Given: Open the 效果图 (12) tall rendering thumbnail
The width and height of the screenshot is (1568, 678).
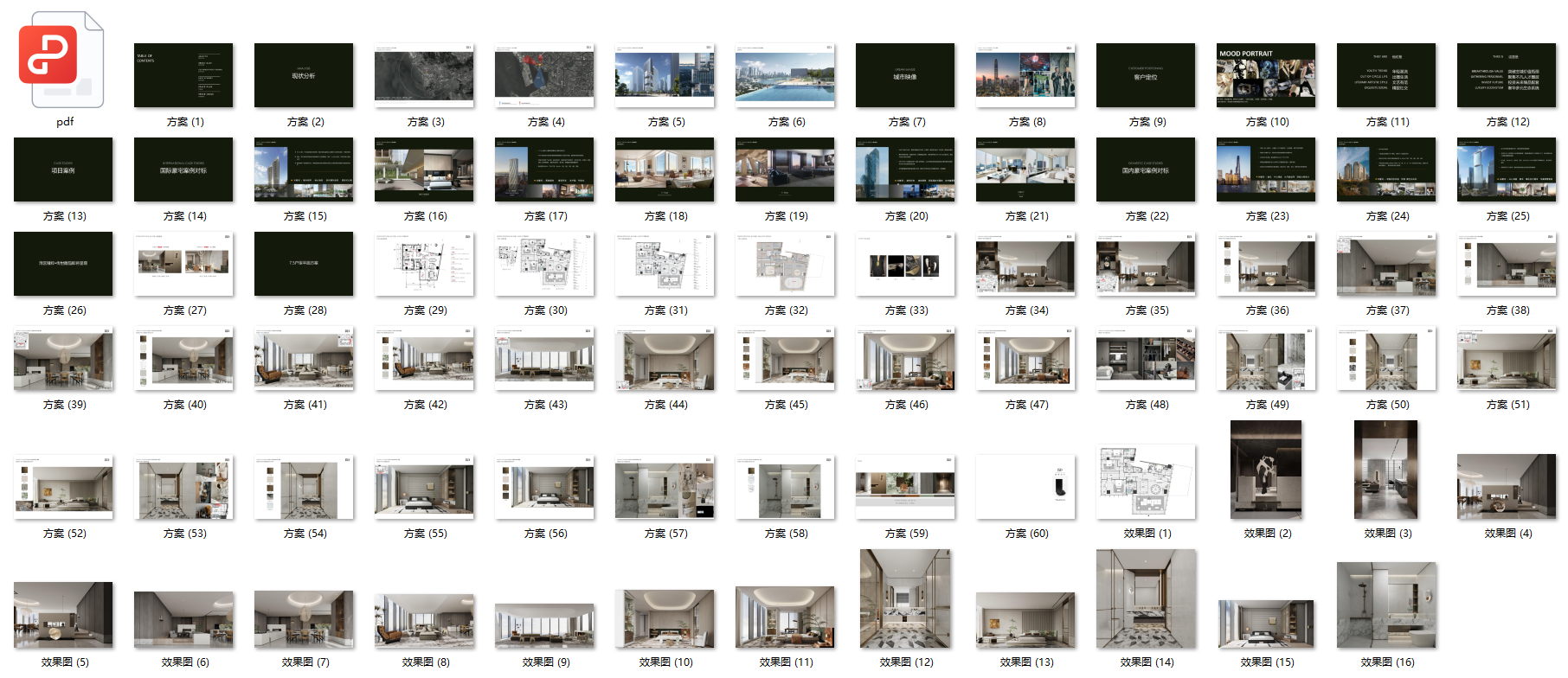Looking at the screenshot, I should tap(904, 598).
